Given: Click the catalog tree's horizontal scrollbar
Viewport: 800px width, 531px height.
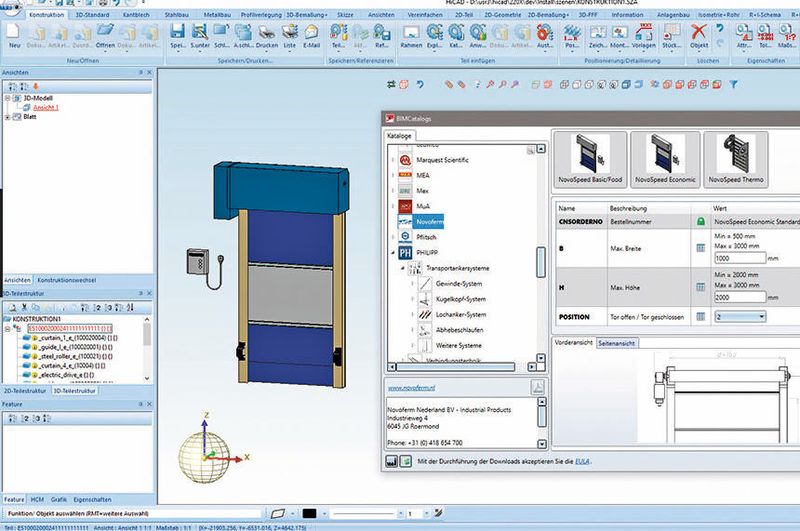Looking at the screenshot, I should (x=456, y=367).
